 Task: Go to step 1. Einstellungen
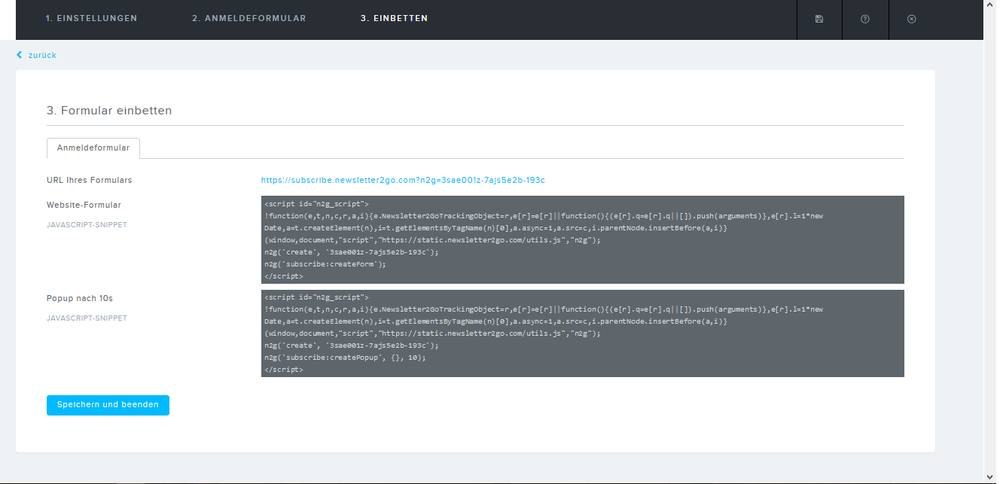pyautogui.click(x=91, y=18)
